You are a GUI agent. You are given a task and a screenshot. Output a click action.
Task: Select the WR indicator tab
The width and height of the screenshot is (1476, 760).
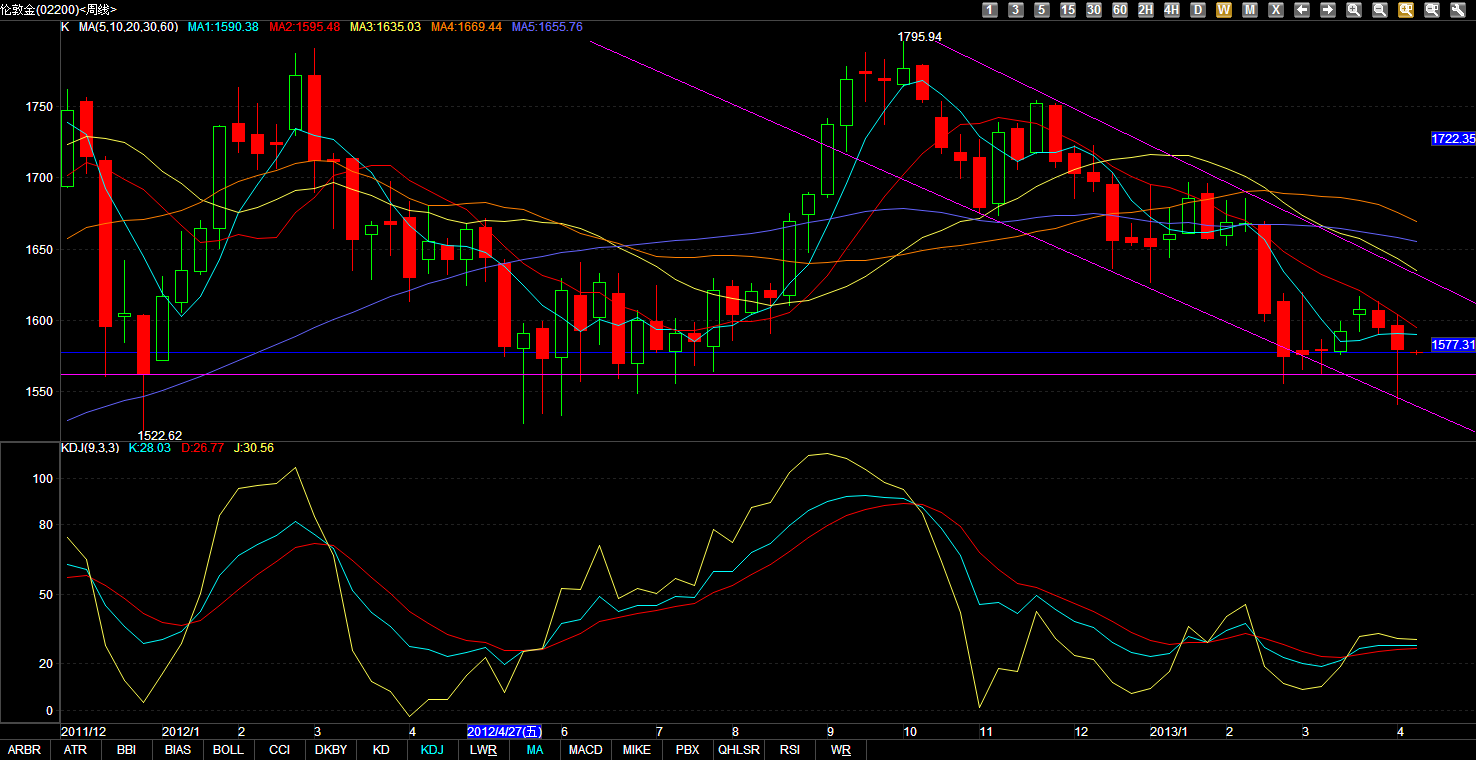840,750
